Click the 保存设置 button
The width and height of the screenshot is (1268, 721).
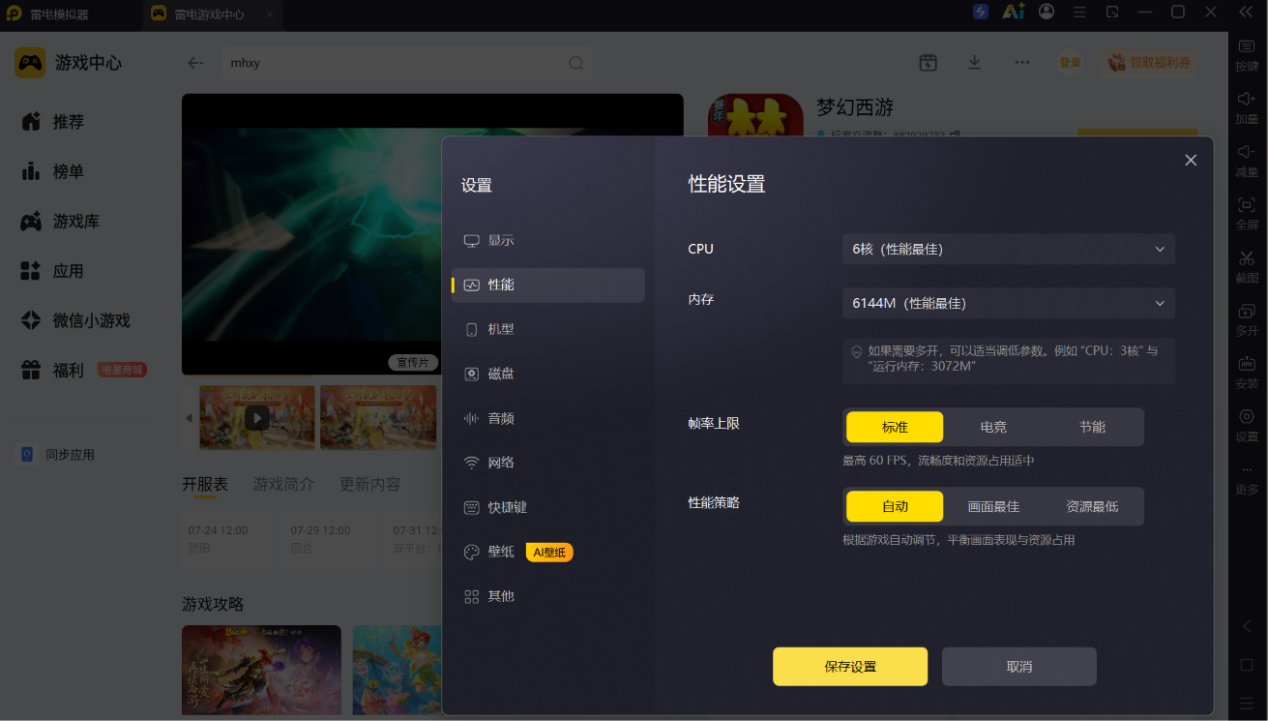pos(850,667)
